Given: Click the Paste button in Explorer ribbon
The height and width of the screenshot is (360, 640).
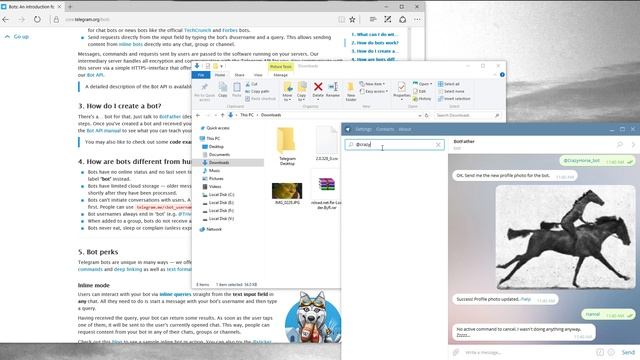Looking at the screenshot, I should [x=237, y=90].
